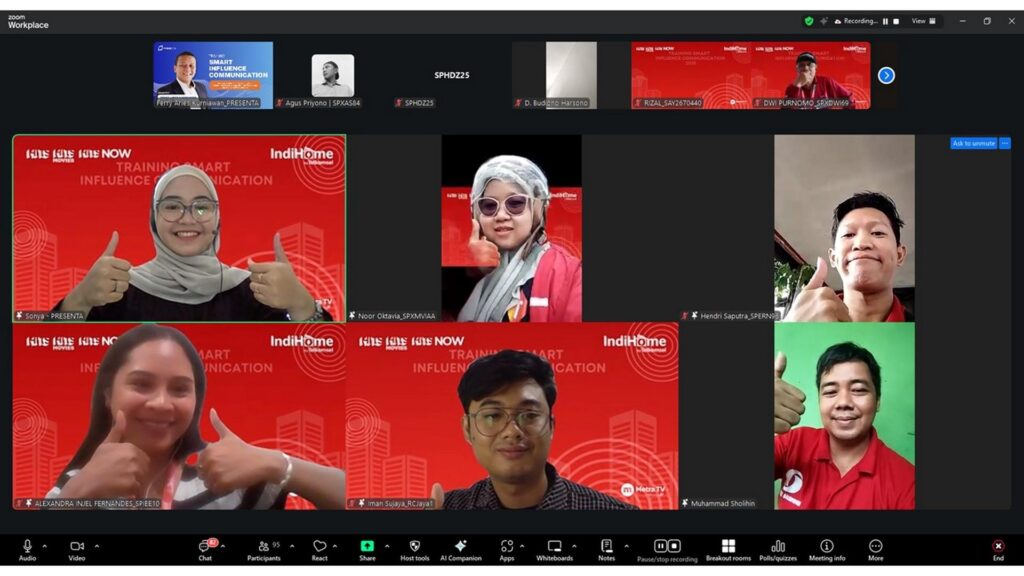Open the More options menu
Viewport: 1024px width, 576px height.
tap(876, 550)
